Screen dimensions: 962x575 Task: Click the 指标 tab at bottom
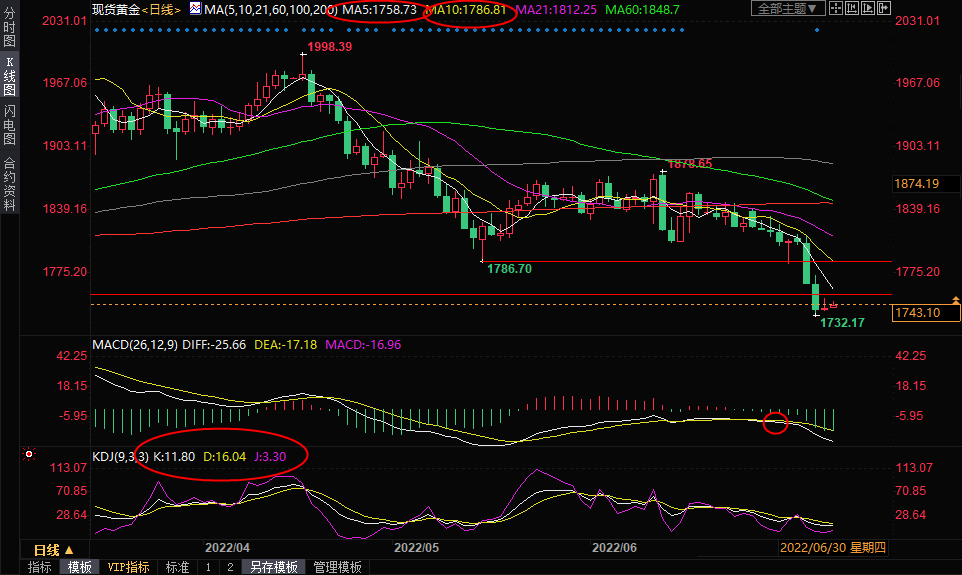point(40,567)
